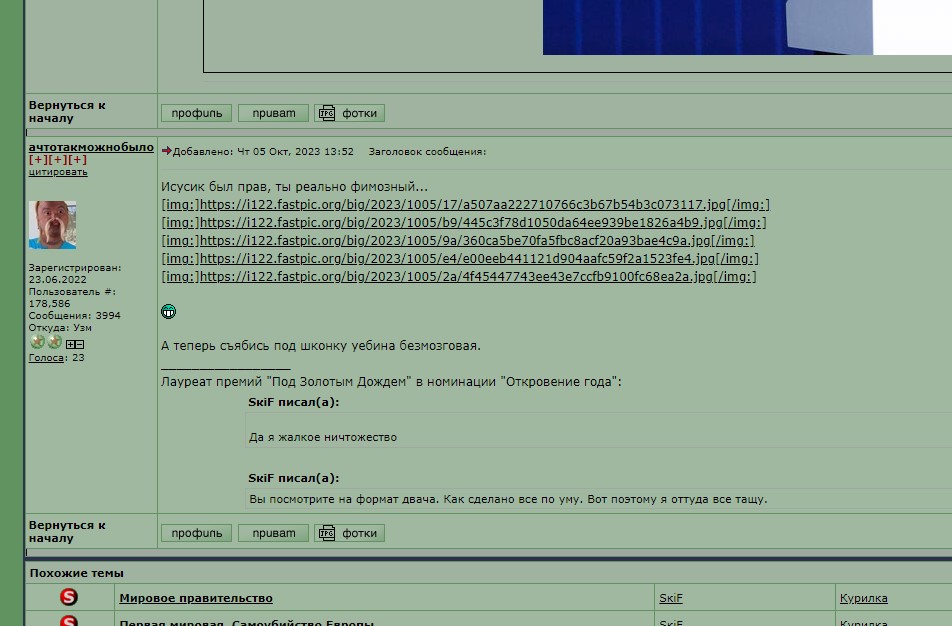Click приват button below the SkiF quotes
The height and width of the screenshot is (626, 952).
[273, 533]
